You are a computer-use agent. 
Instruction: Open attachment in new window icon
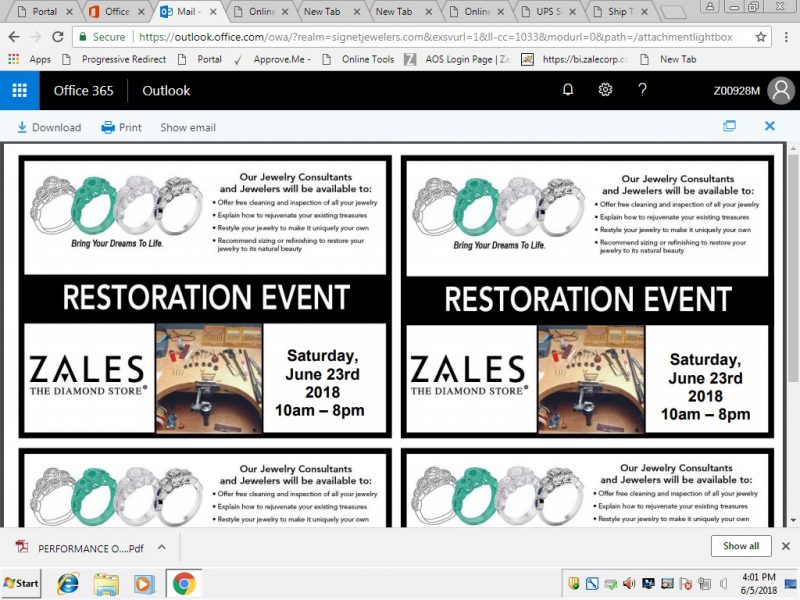click(x=729, y=127)
